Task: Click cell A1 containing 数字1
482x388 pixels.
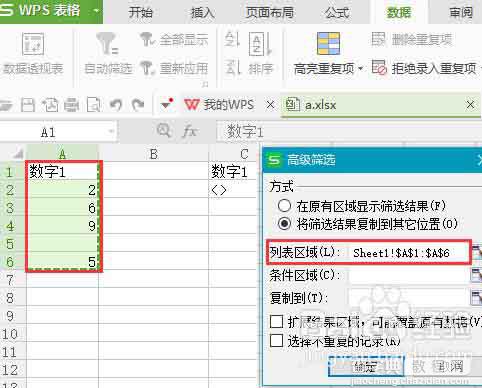Action: tap(63, 171)
